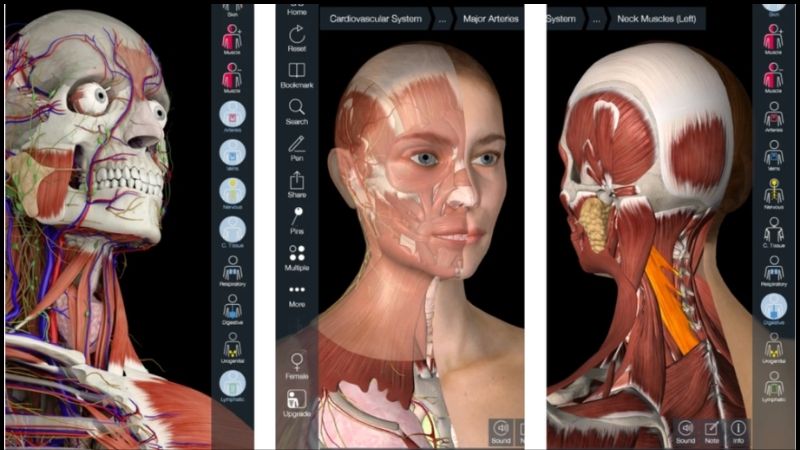Hide Digestive system in the right panel
The image size is (800, 450).
[773, 309]
